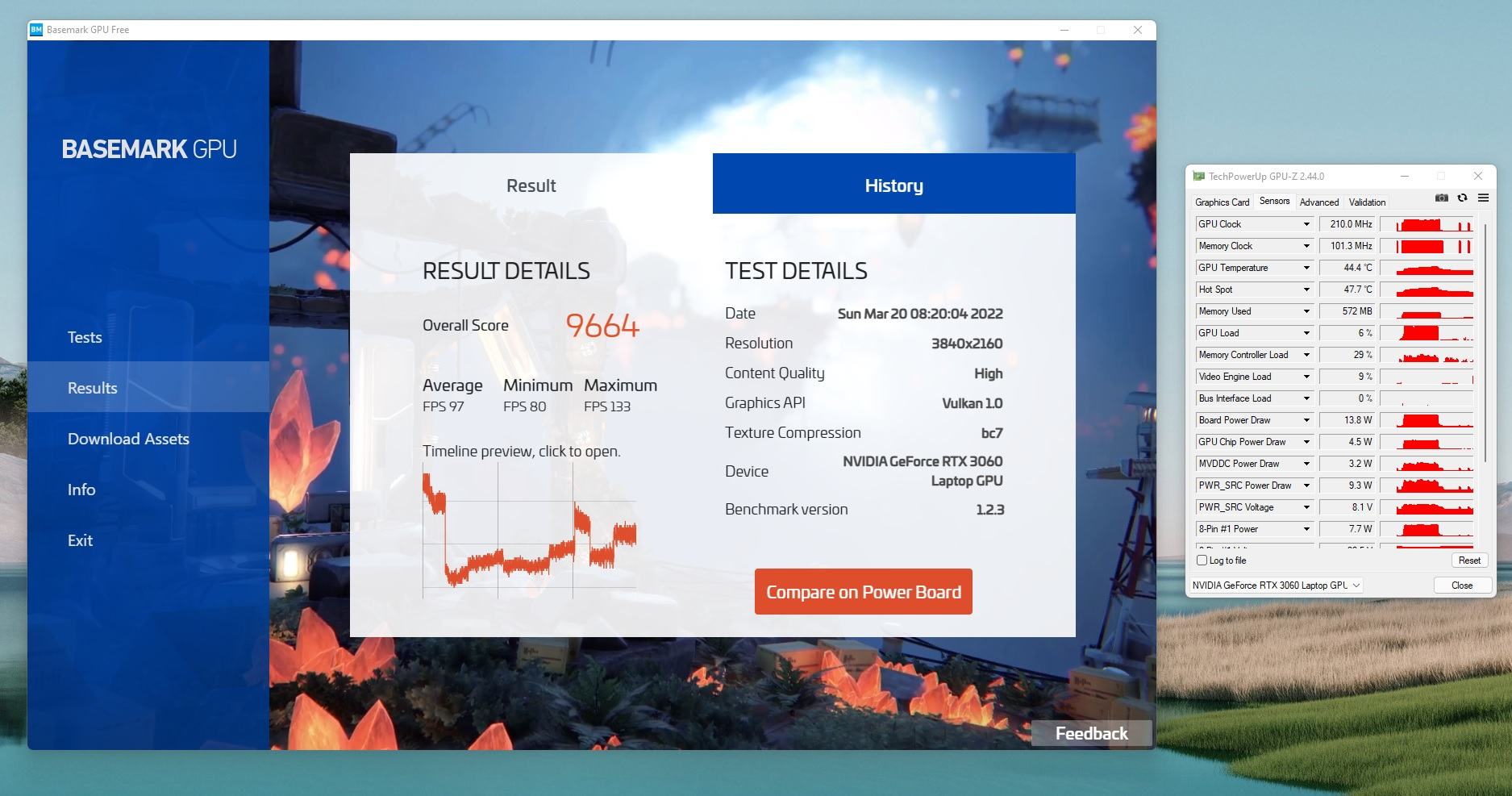The image size is (1512, 796).
Task: Click the Board Power Draw value 13.8 W
Action: tap(1347, 420)
